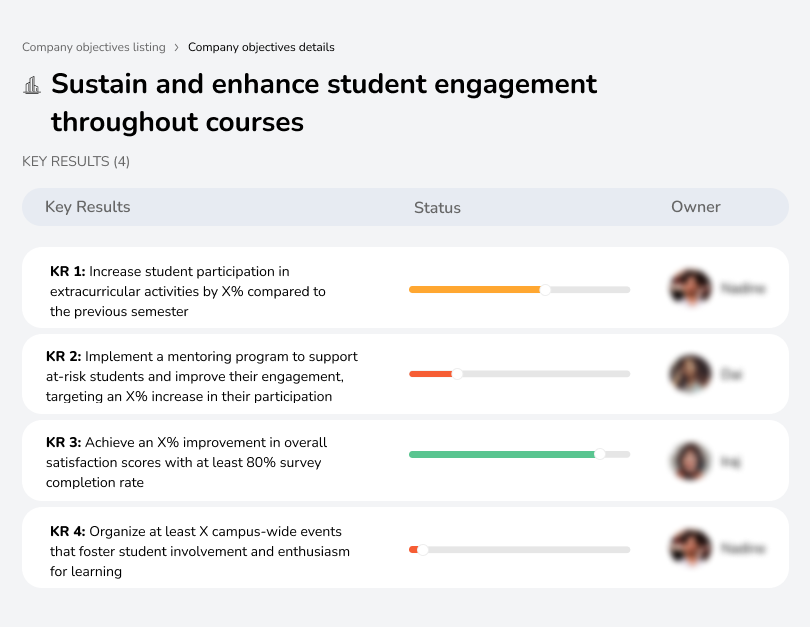The width and height of the screenshot is (810, 627).
Task: Click the Key Results column header
Action: [x=88, y=207]
